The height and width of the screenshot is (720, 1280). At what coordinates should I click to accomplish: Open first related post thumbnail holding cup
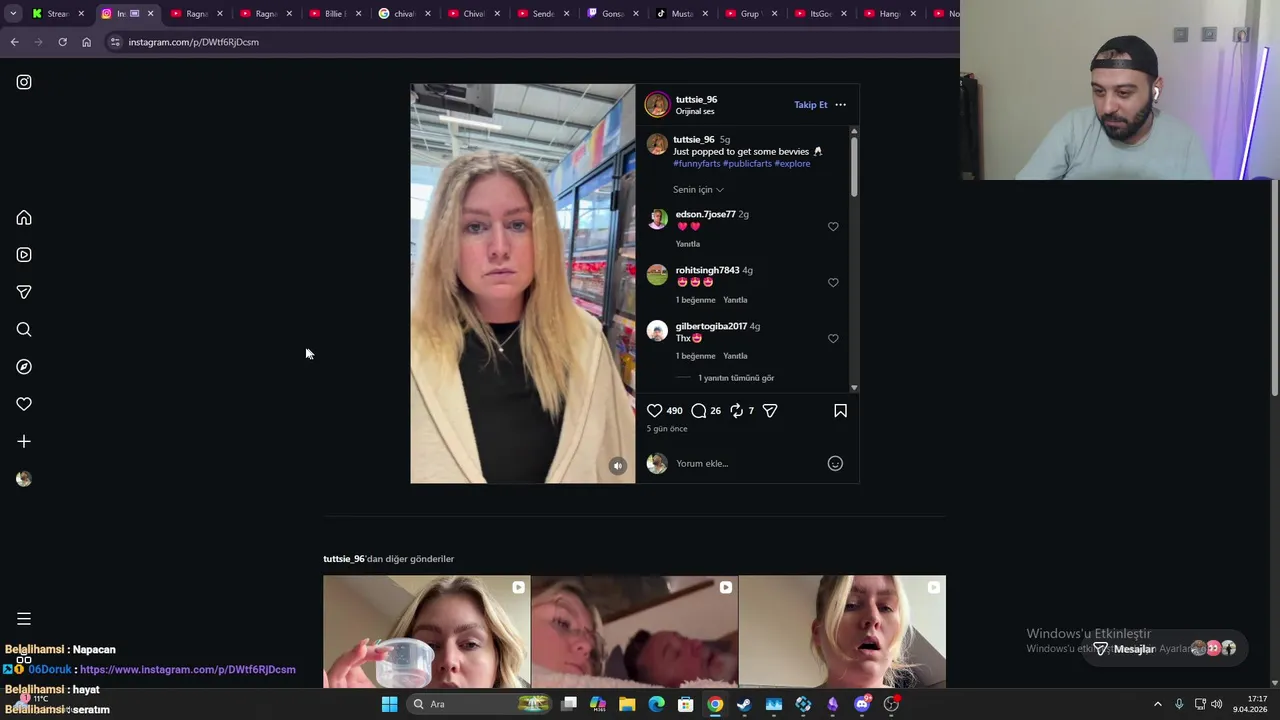pos(426,632)
